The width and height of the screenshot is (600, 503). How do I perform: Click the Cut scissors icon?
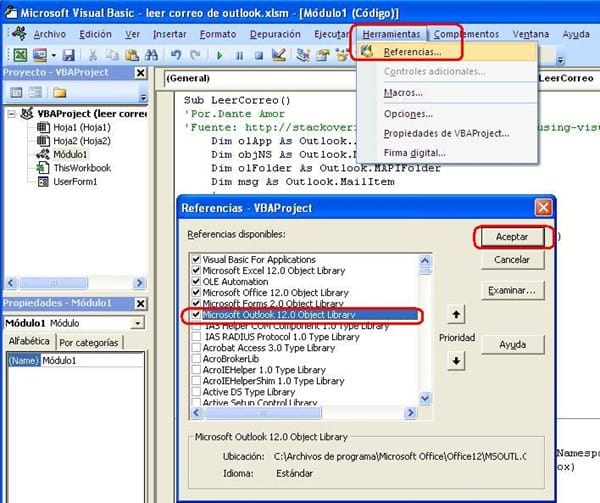[x=92, y=55]
